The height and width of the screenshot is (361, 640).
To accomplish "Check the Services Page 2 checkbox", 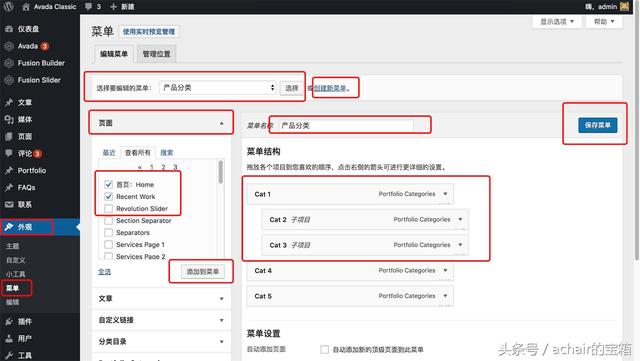I will 109,256.
